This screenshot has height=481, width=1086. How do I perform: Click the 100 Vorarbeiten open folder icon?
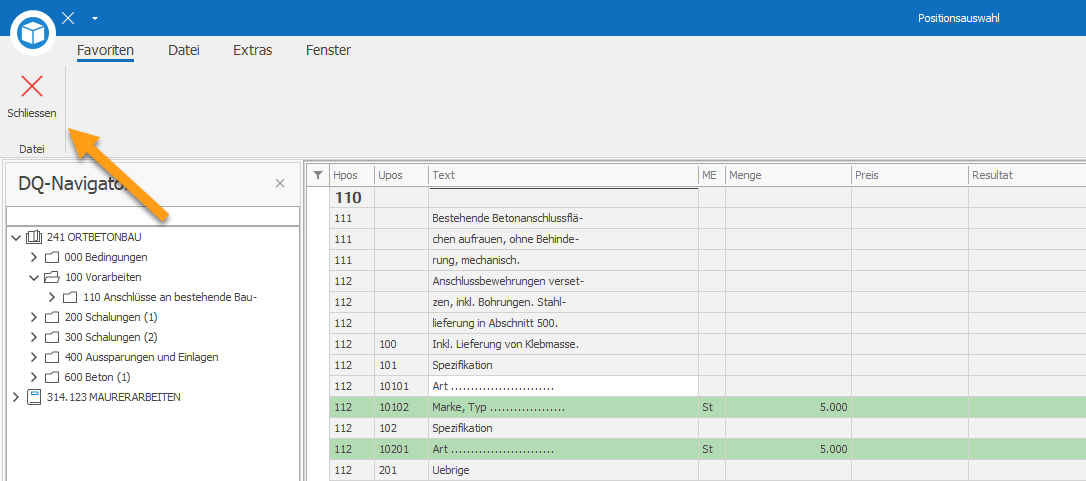pos(52,277)
